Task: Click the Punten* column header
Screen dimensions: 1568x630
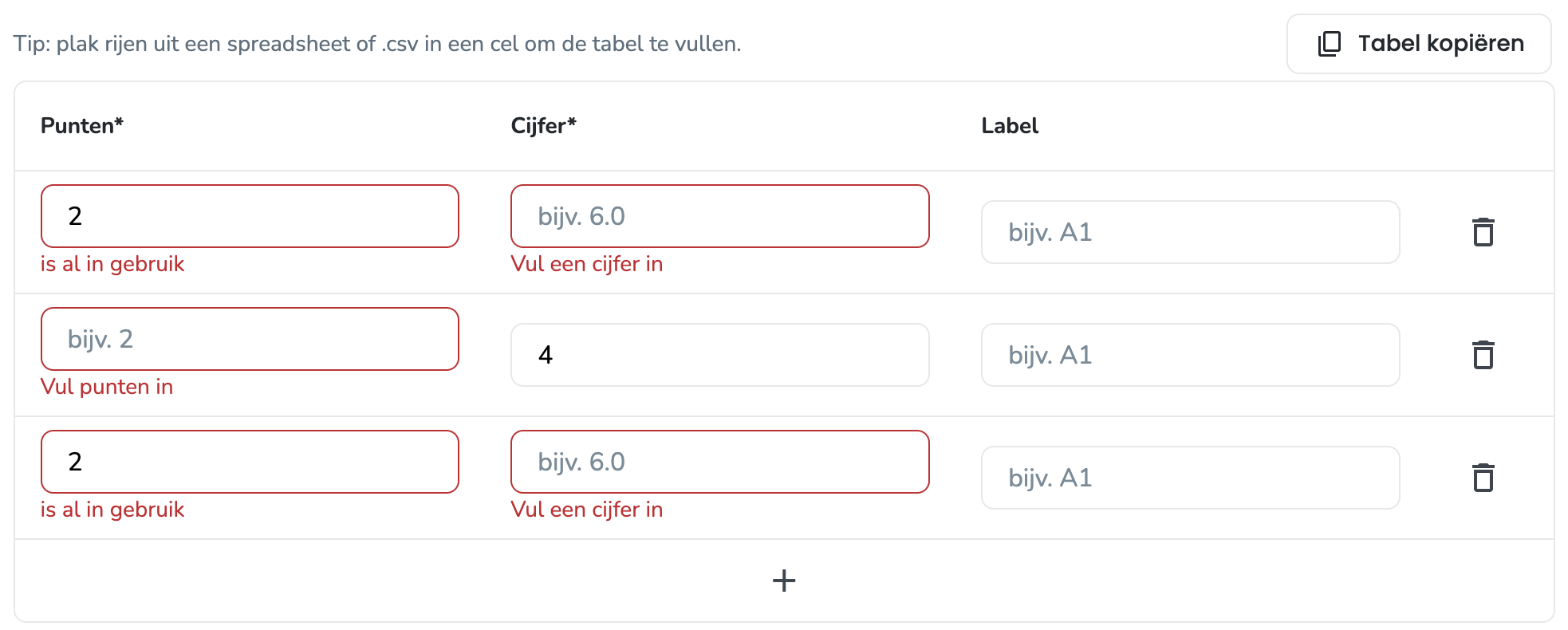Action: pyautogui.click(x=82, y=126)
